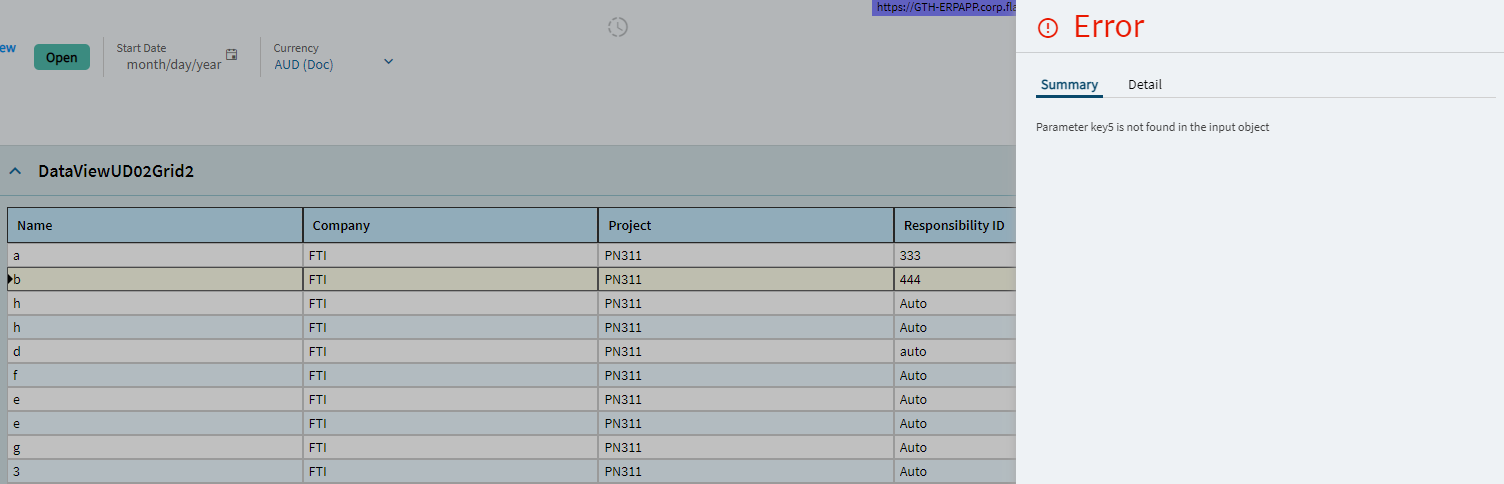Viewport: 1504px width, 484px height.
Task: Open the Currency dropdown arrow
Action: pyautogui.click(x=389, y=62)
